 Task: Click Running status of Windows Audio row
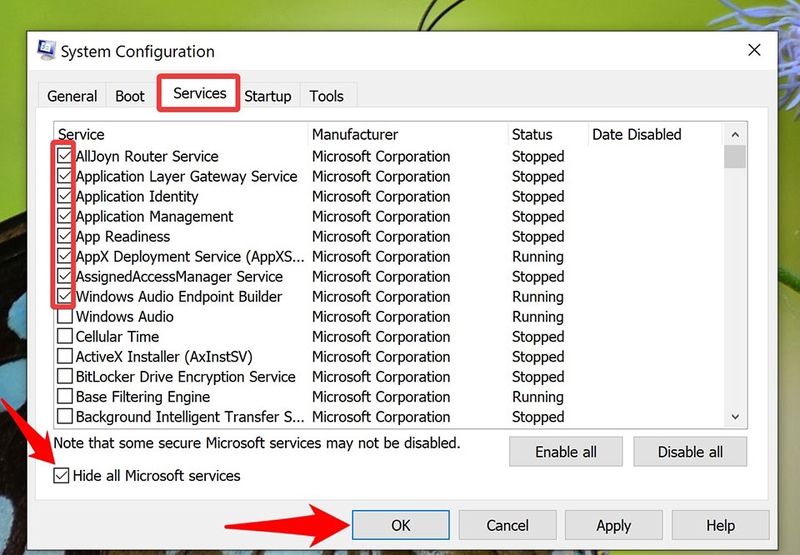(538, 317)
